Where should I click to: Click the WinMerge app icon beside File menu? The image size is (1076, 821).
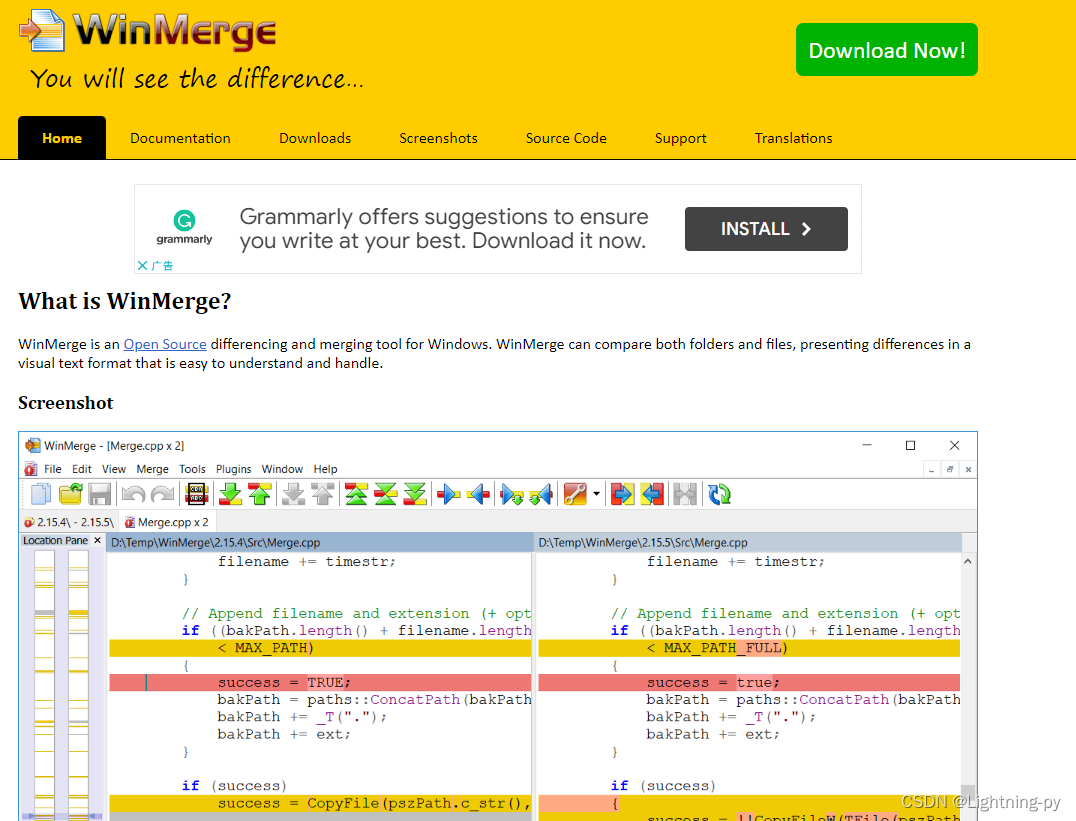(x=31, y=469)
